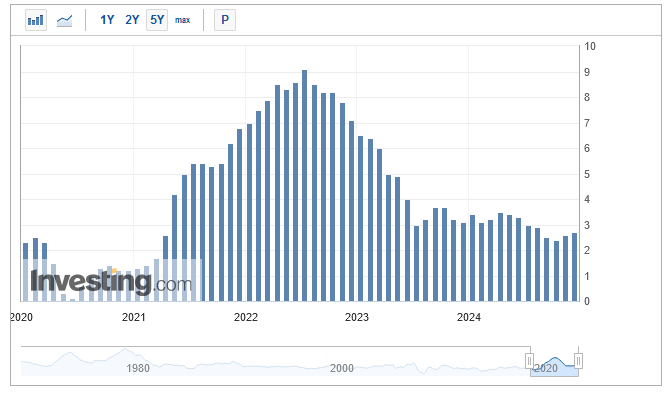672x397 pixels.
Task: Click the 2023 x-axis label
Action: pos(357,317)
